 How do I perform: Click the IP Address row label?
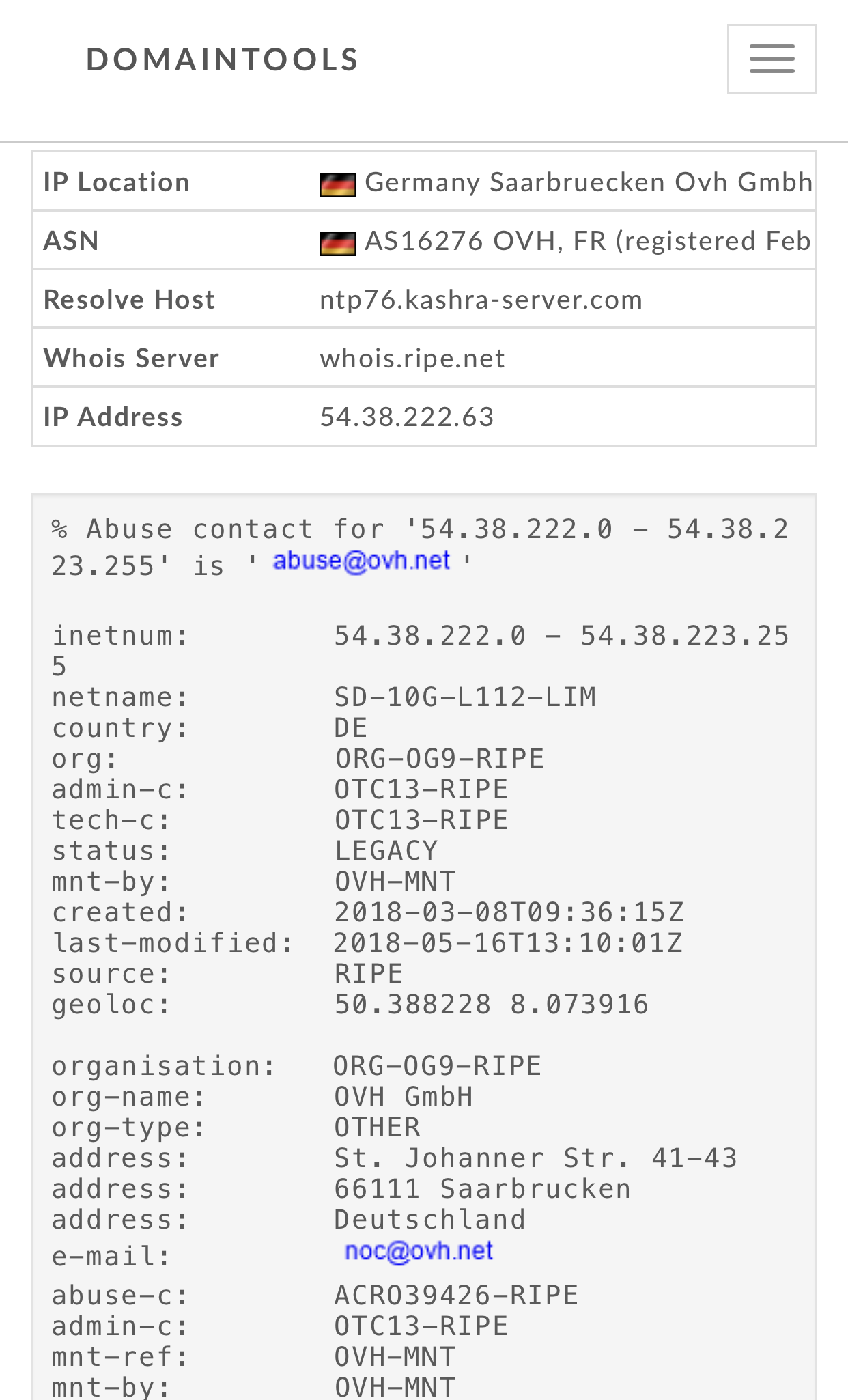pos(113,417)
